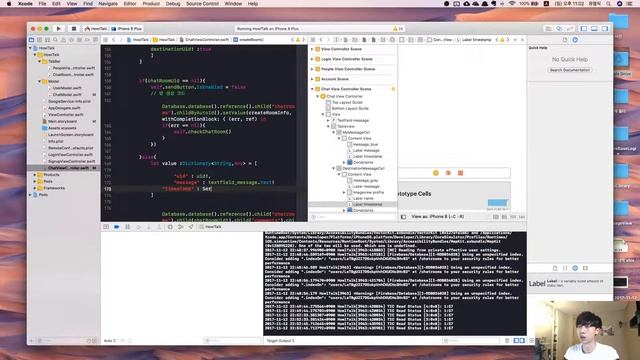Click createRoom() in the jump bar
The height and width of the screenshot is (360, 640).
(x=248, y=40)
